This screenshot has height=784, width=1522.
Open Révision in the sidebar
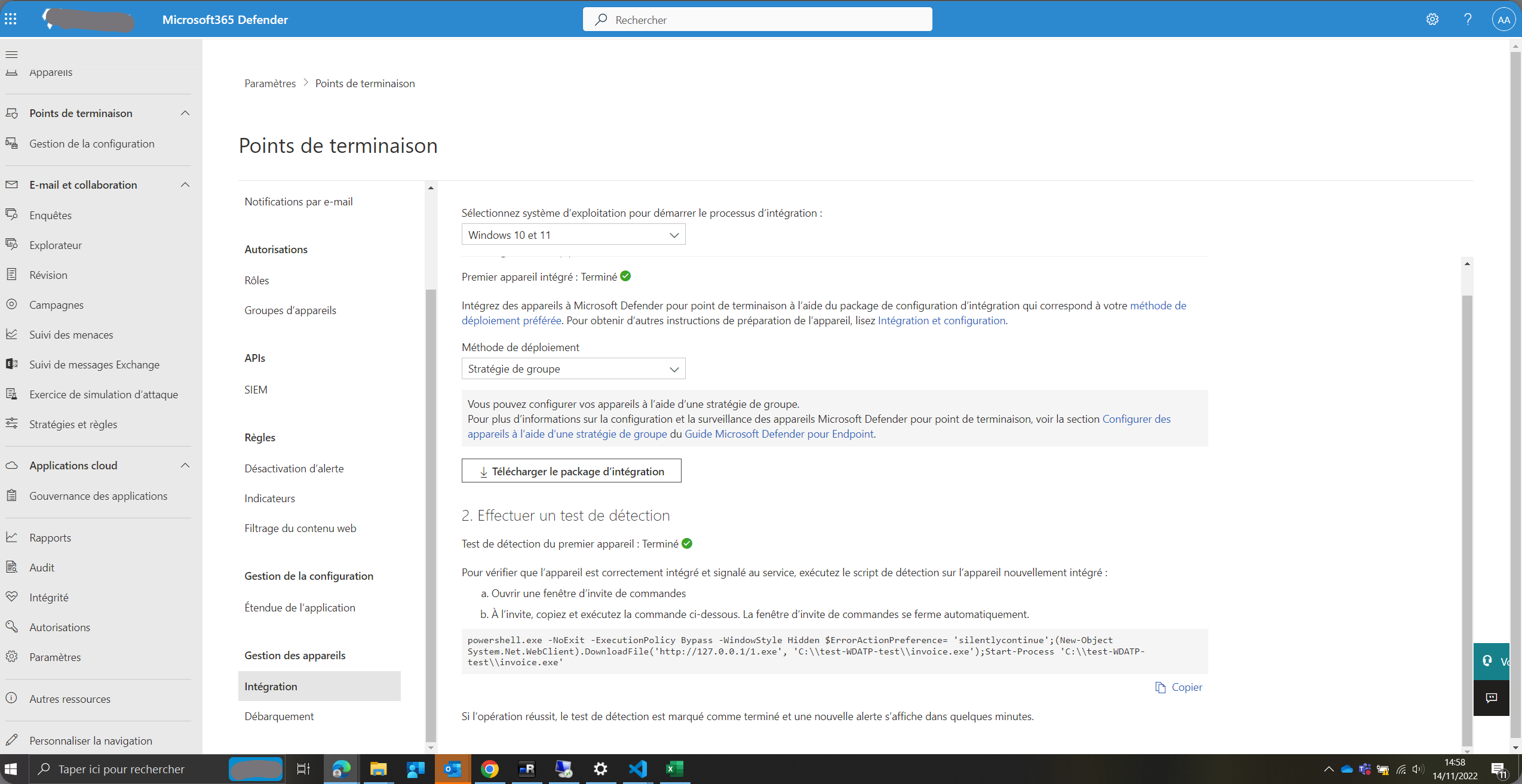(48, 275)
